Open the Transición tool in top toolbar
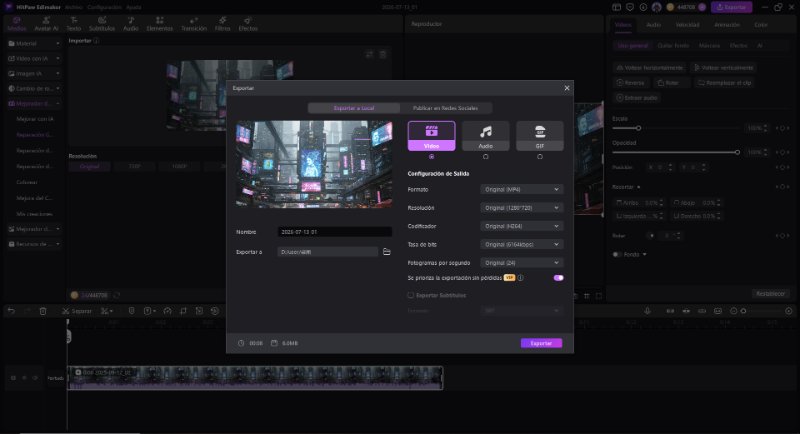Image resolution: width=800 pixels, height=434 pixels. coord(194,24)
